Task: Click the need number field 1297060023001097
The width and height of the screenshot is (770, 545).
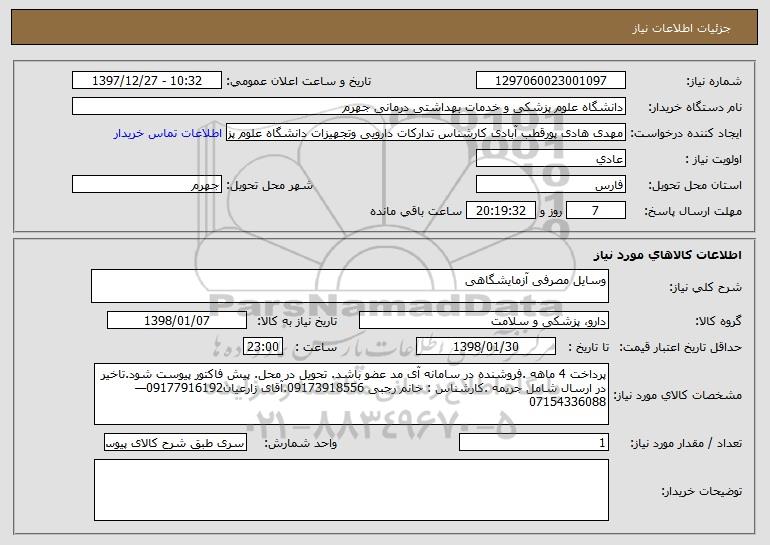Action: (x=550, y=80)
